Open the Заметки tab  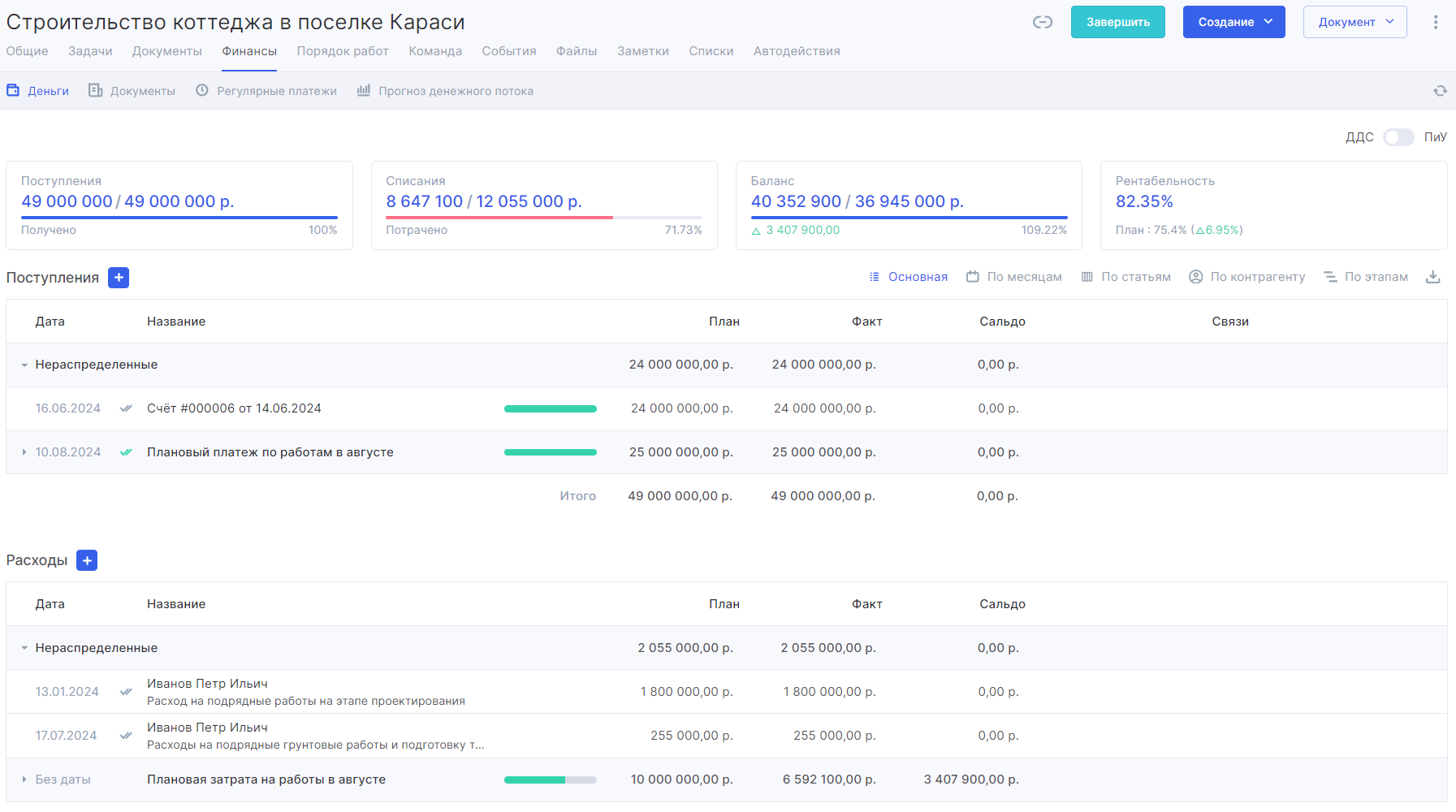tap(643, 51)
